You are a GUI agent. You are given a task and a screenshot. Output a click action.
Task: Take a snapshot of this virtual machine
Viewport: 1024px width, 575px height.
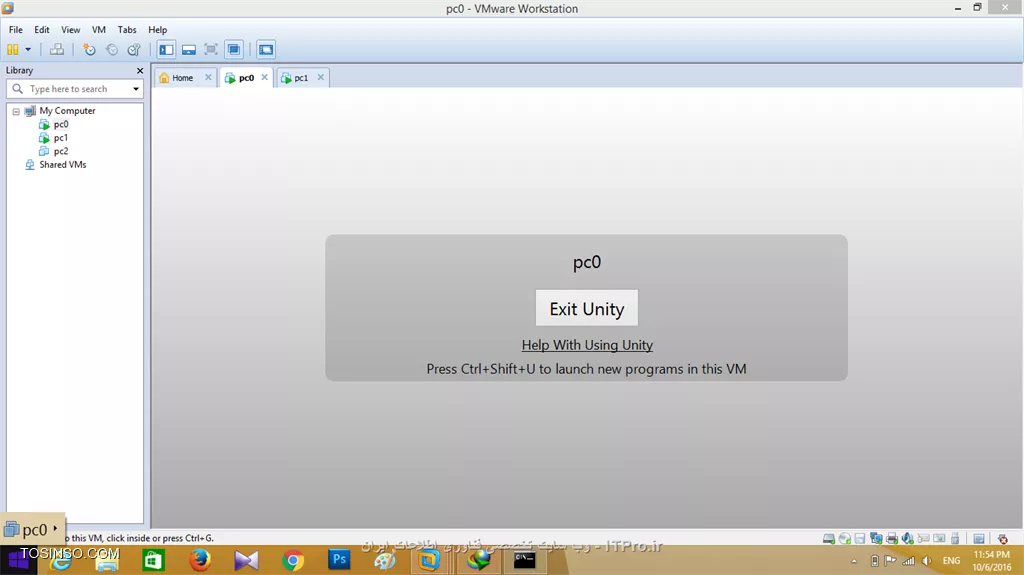coord(89,50)
